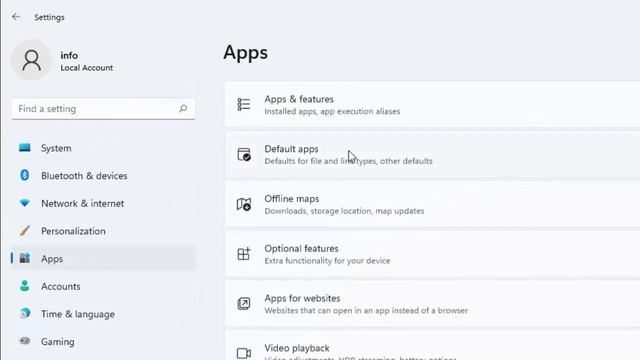Click the Apps for websites icon

click(x=244, y=304)
